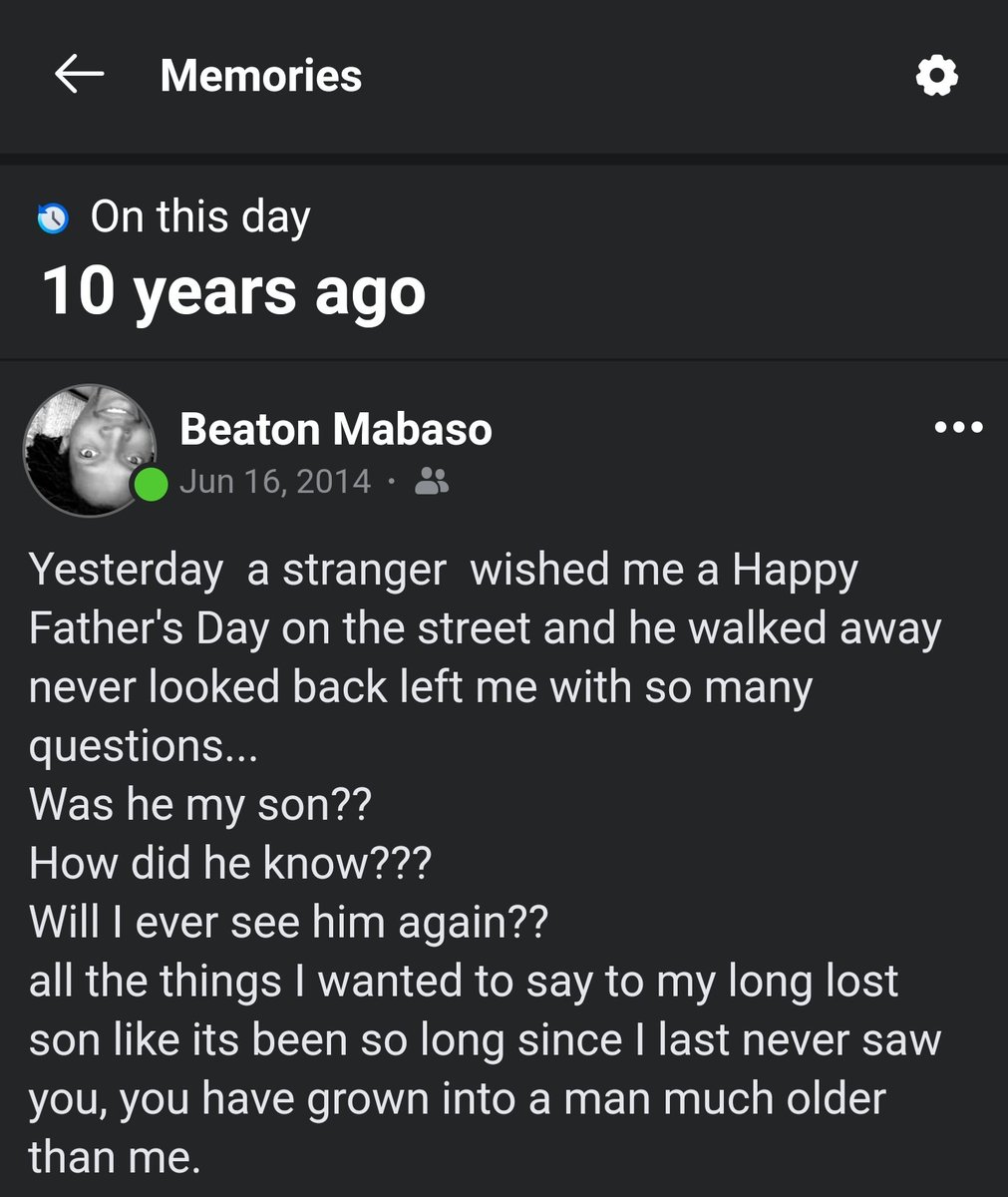Open Beaton Mabaso's profile picture

coord(90,450)
